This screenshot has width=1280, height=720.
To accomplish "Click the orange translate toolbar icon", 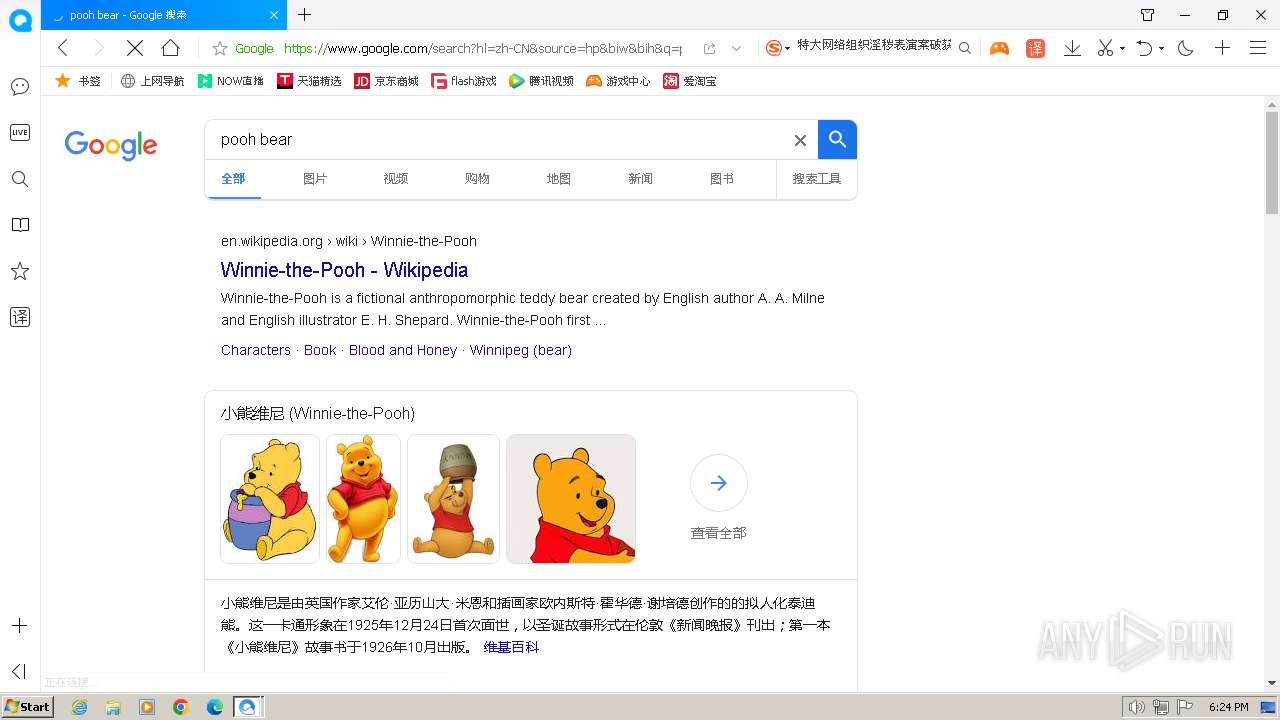I will 1035,48.
